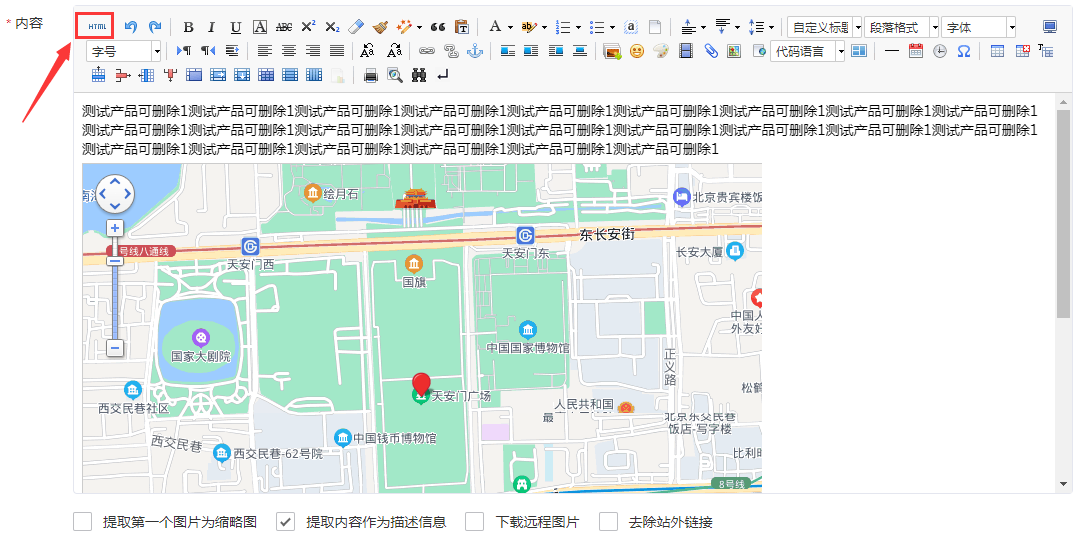This screenshot has width=1080, height=549.
Task: Insert a video with film icon
Action: tap(685, 51)
